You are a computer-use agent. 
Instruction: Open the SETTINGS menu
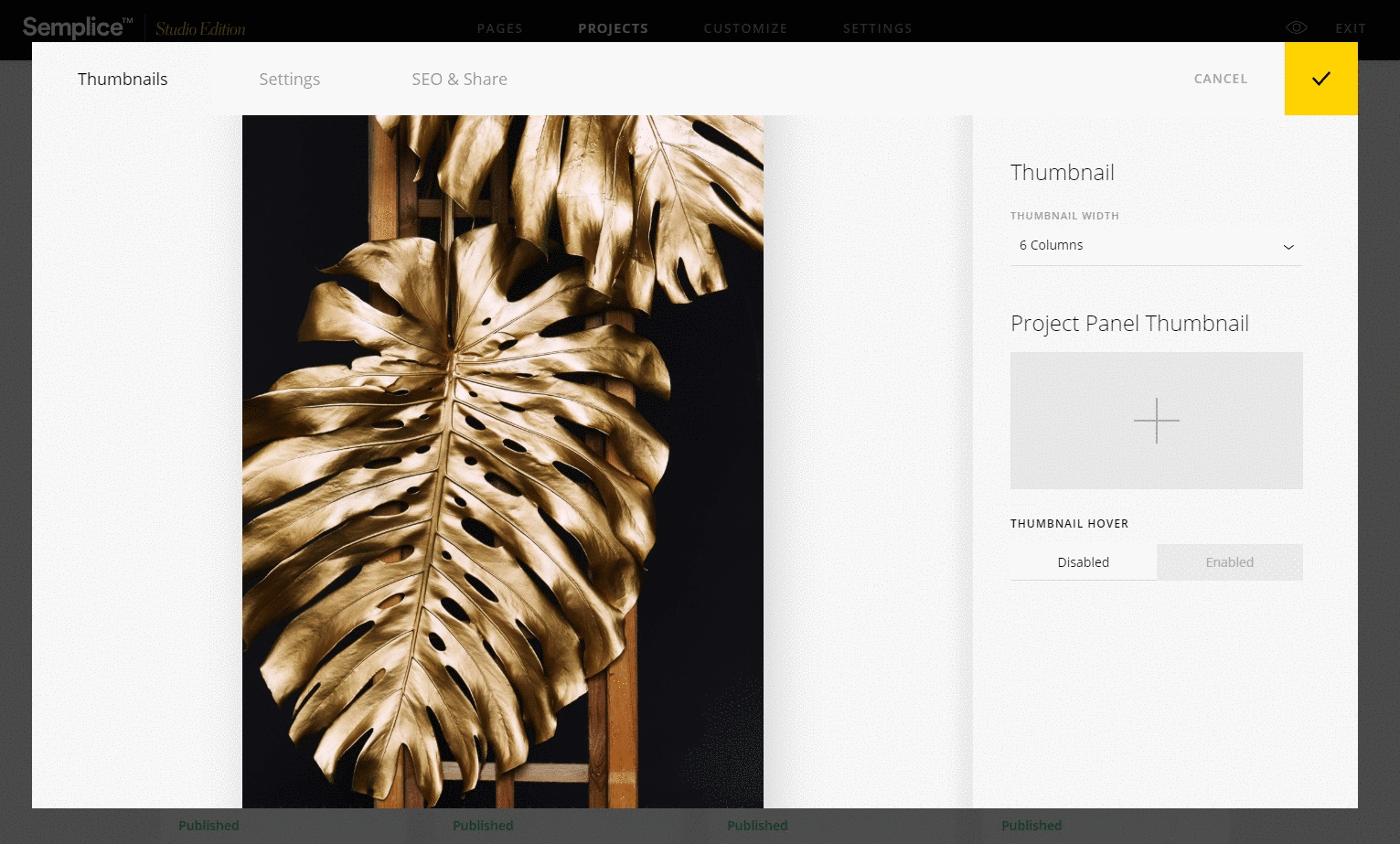tap(877, 28)
